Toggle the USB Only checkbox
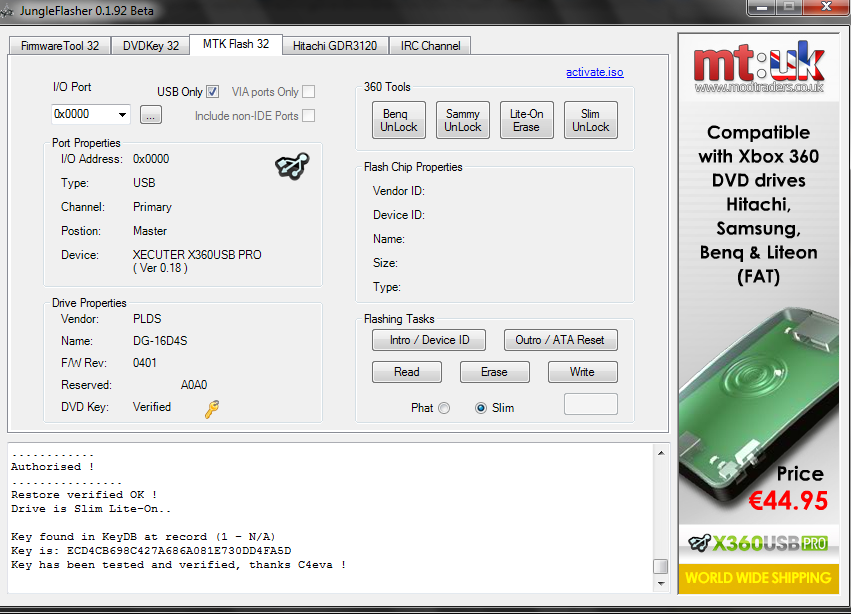 point(213,92)
